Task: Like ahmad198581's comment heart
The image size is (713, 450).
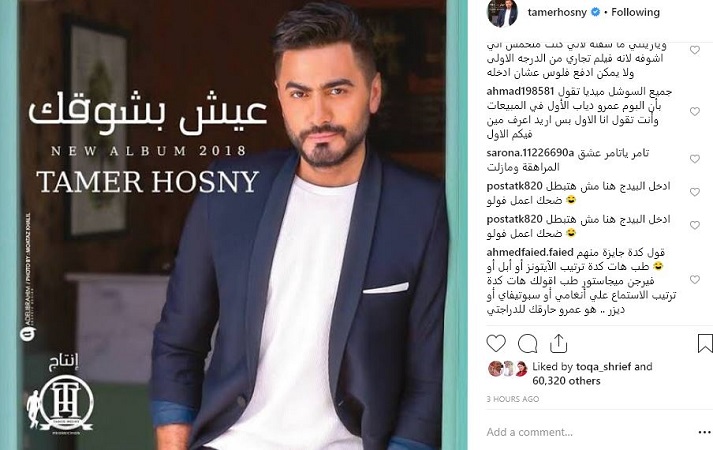Action: (695, 111)
